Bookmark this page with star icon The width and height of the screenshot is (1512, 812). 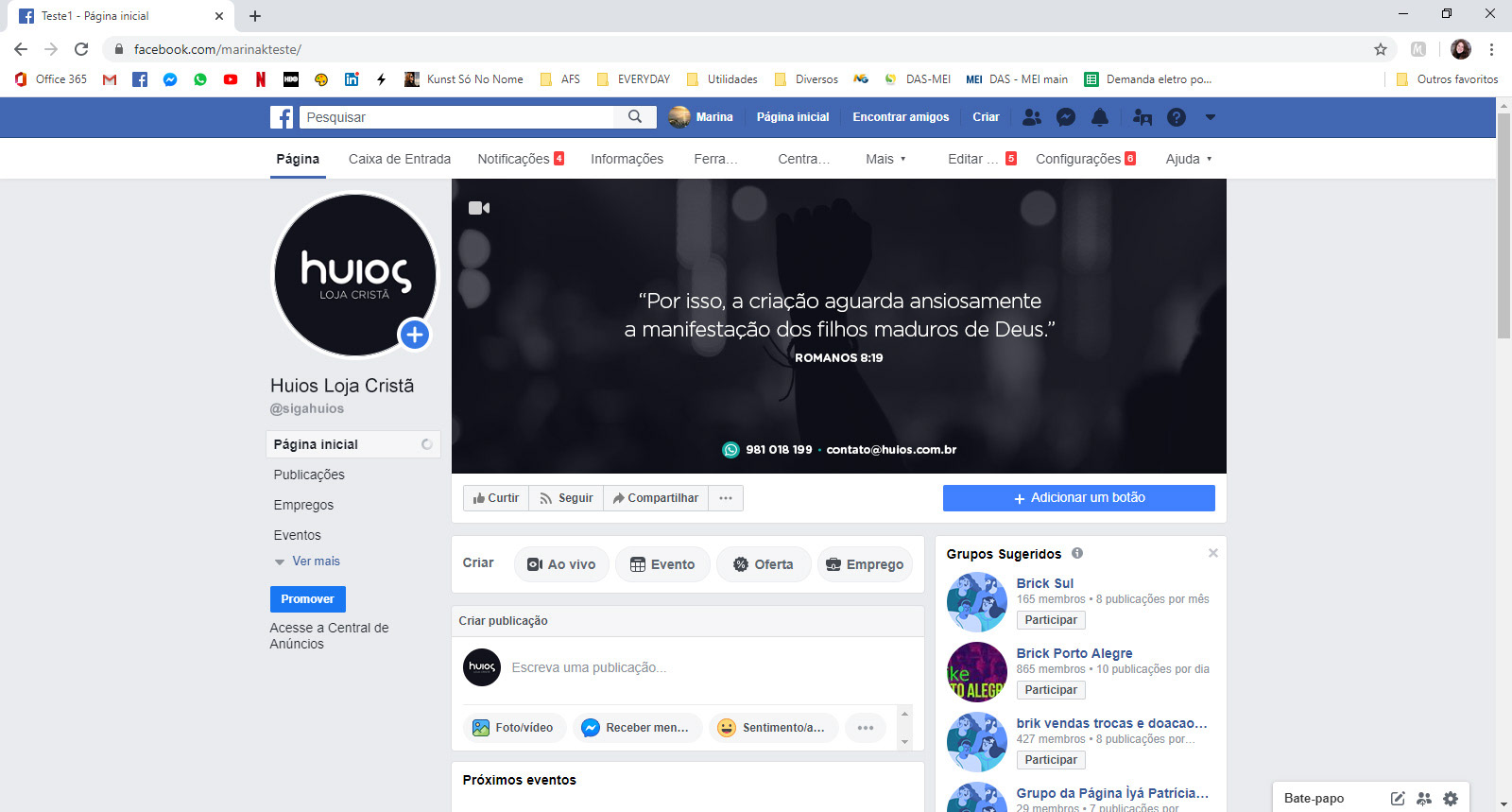(x=1381, y=49)
